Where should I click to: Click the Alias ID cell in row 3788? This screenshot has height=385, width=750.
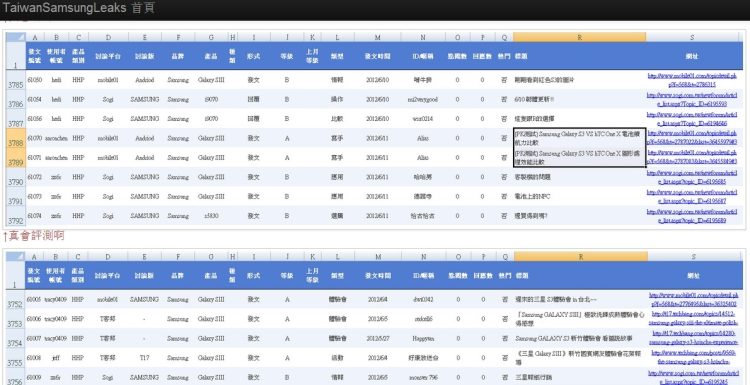click(x=423, y=138)
